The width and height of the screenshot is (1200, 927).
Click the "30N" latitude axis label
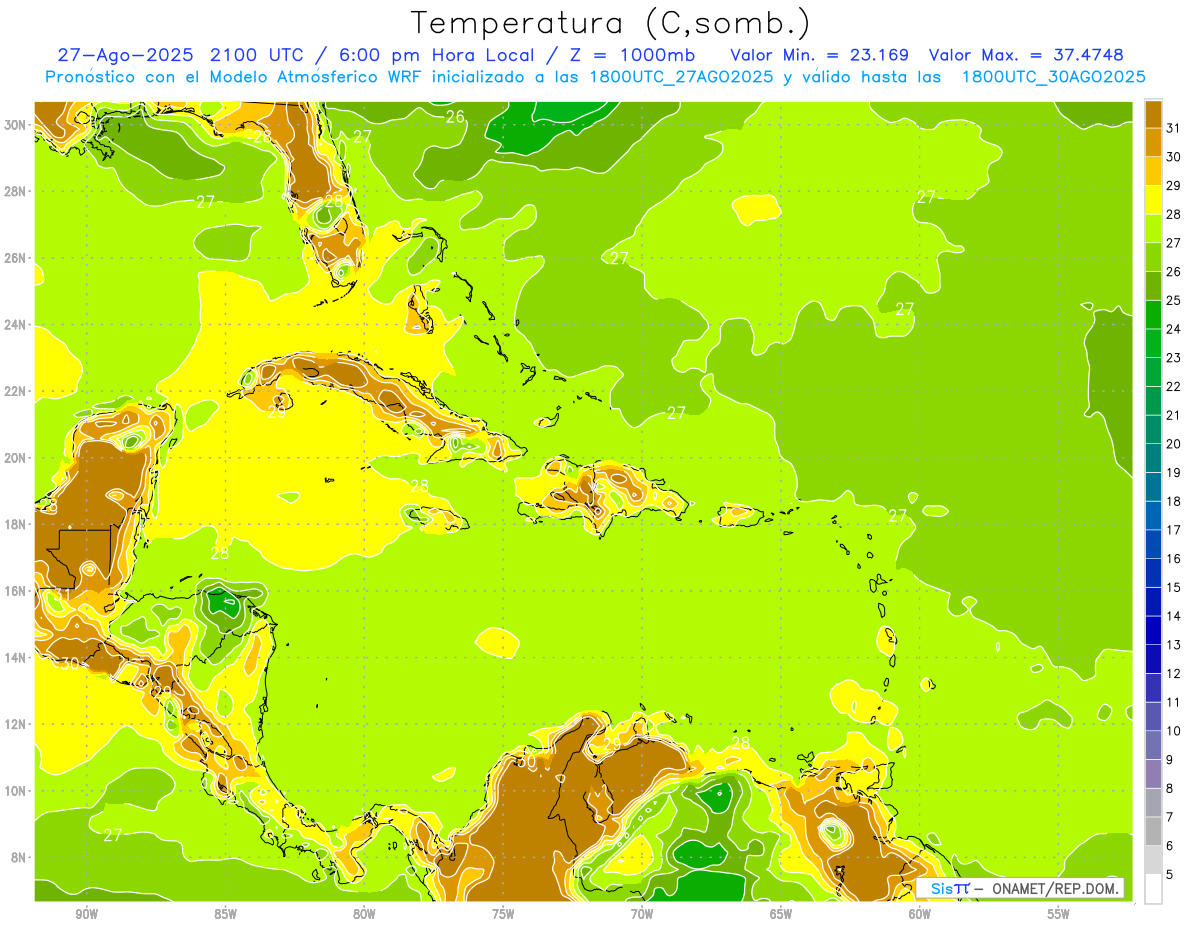click(x=16, y=124)
